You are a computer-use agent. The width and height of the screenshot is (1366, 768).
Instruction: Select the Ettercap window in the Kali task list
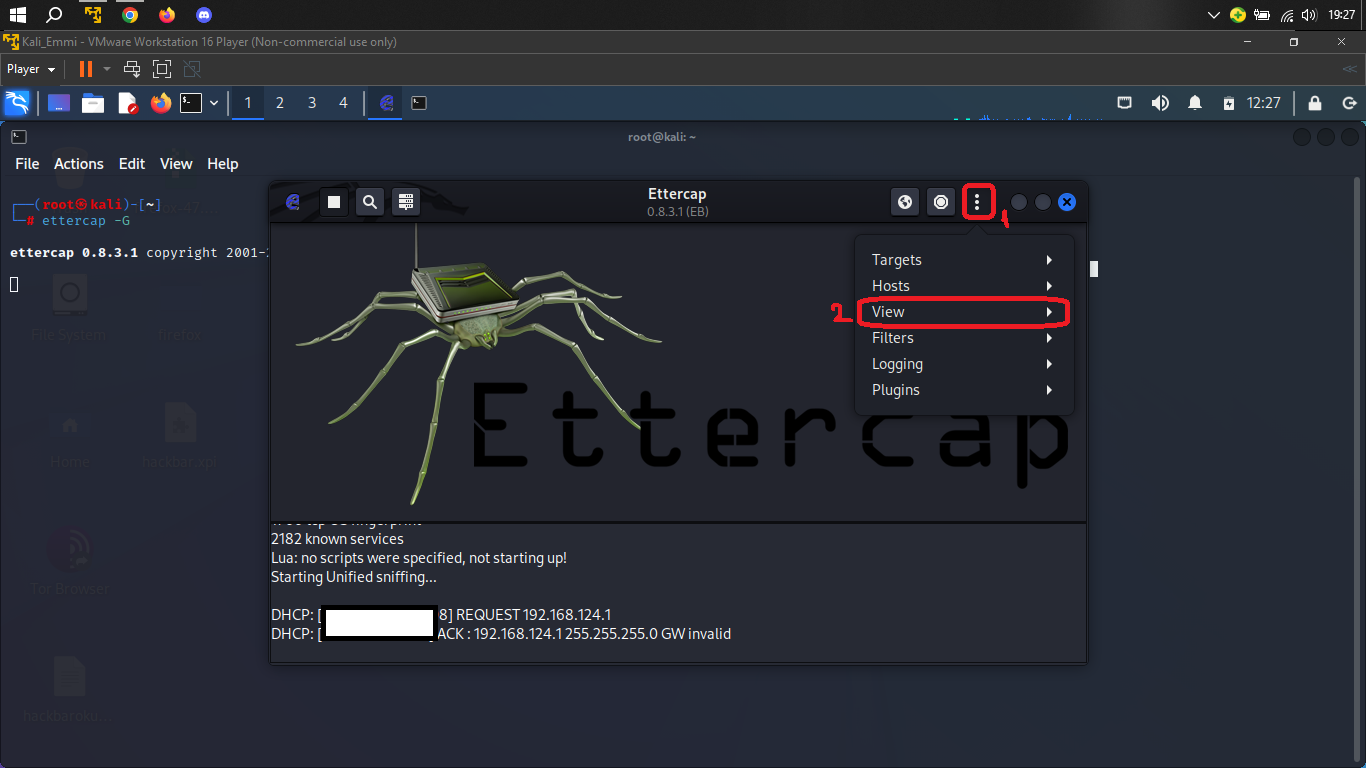(x=387, y=103)
